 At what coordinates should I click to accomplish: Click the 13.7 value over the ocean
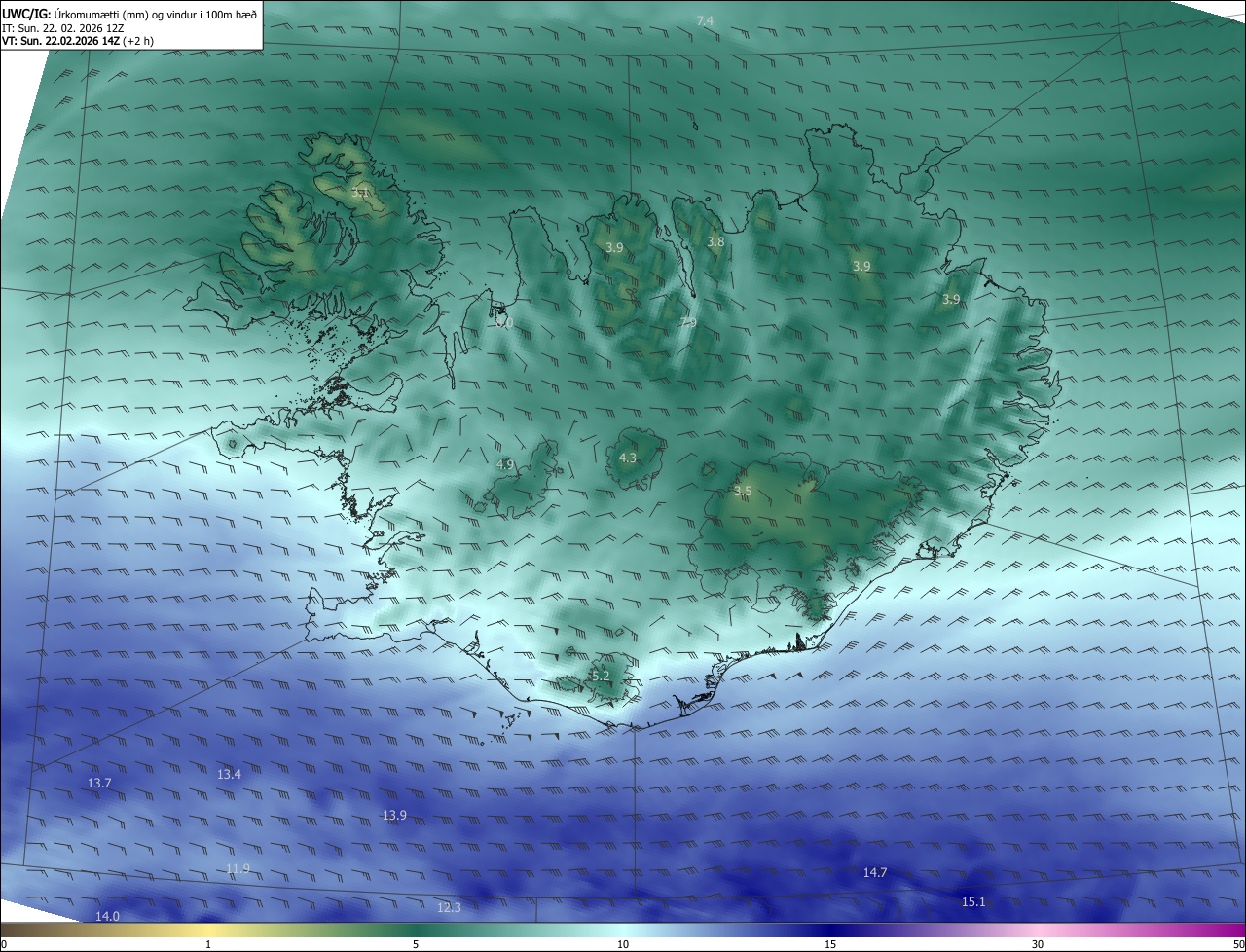click(x=99, y=783)
